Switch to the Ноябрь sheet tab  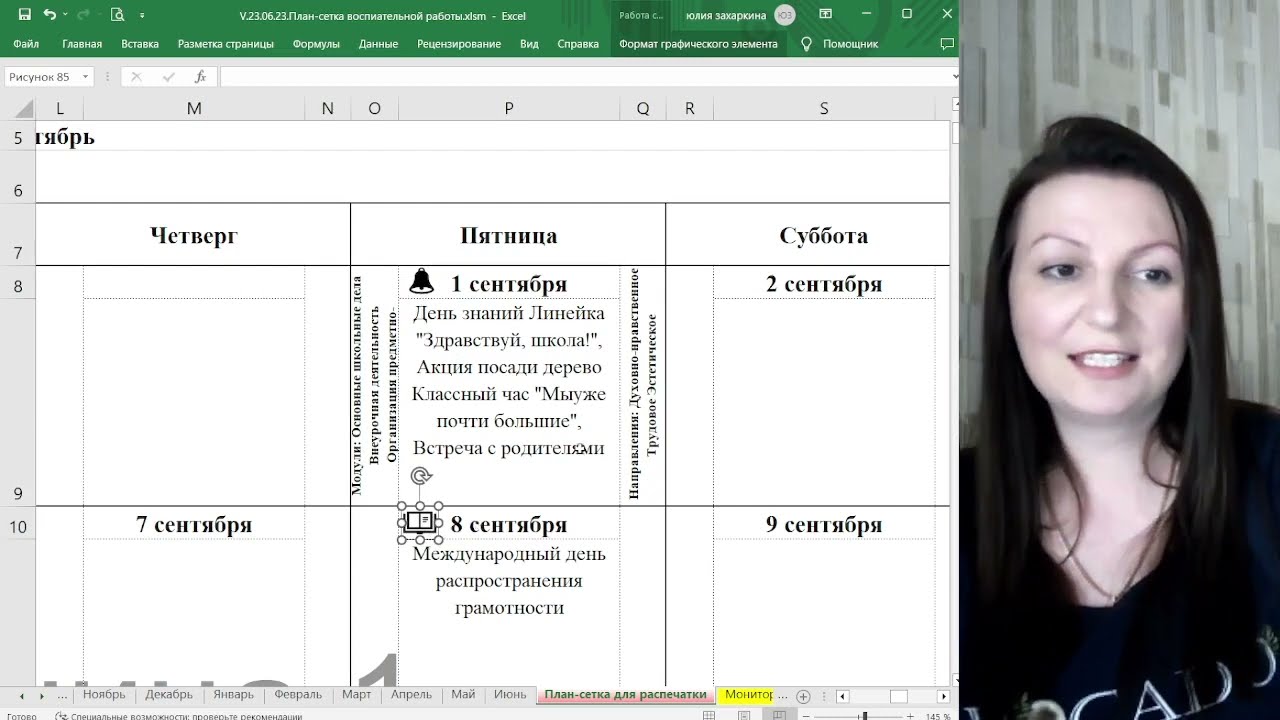(104, 695)
